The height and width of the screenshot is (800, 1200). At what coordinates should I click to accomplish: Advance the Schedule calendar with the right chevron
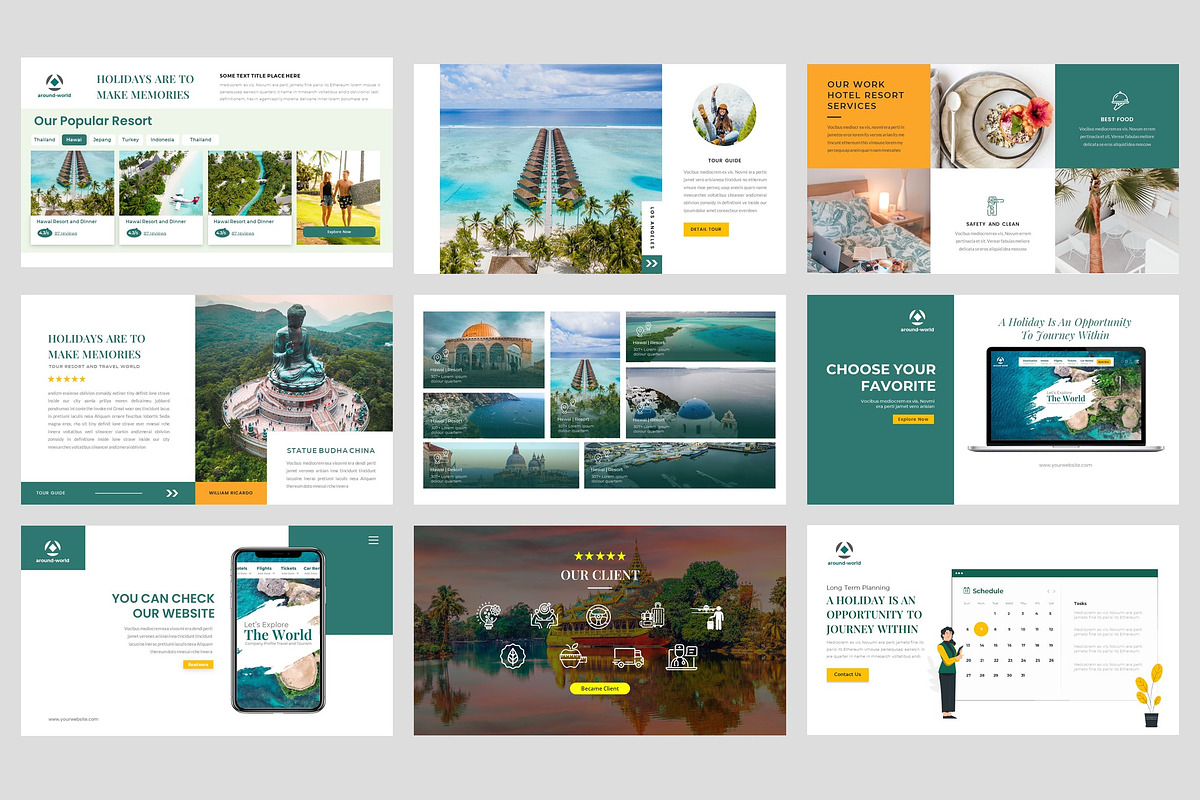[1054, 591]
